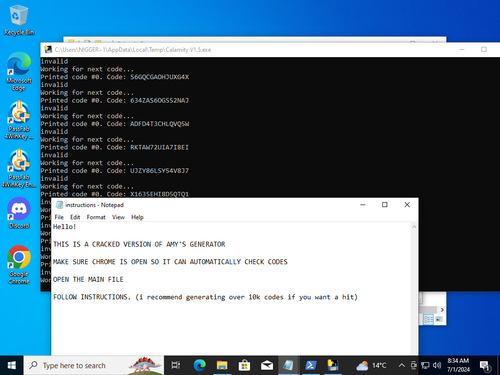Click the "instructions - Notepad" title text
500x375 pixels.
(x=94, y=205)
